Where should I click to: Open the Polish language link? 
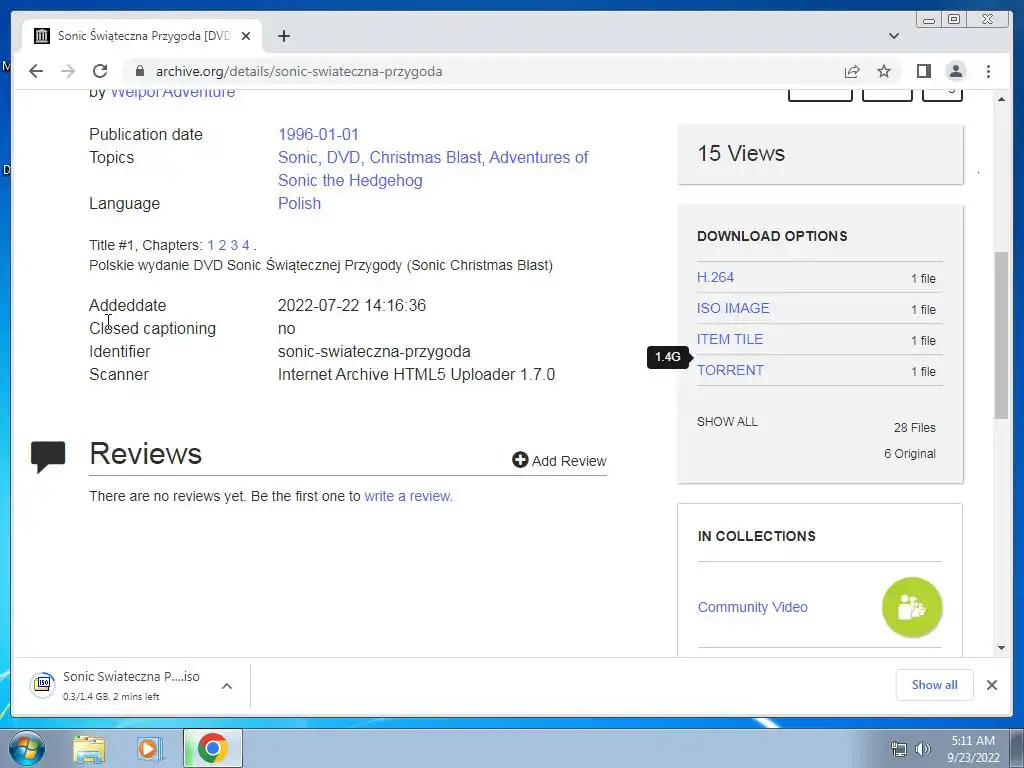[300, 204]
